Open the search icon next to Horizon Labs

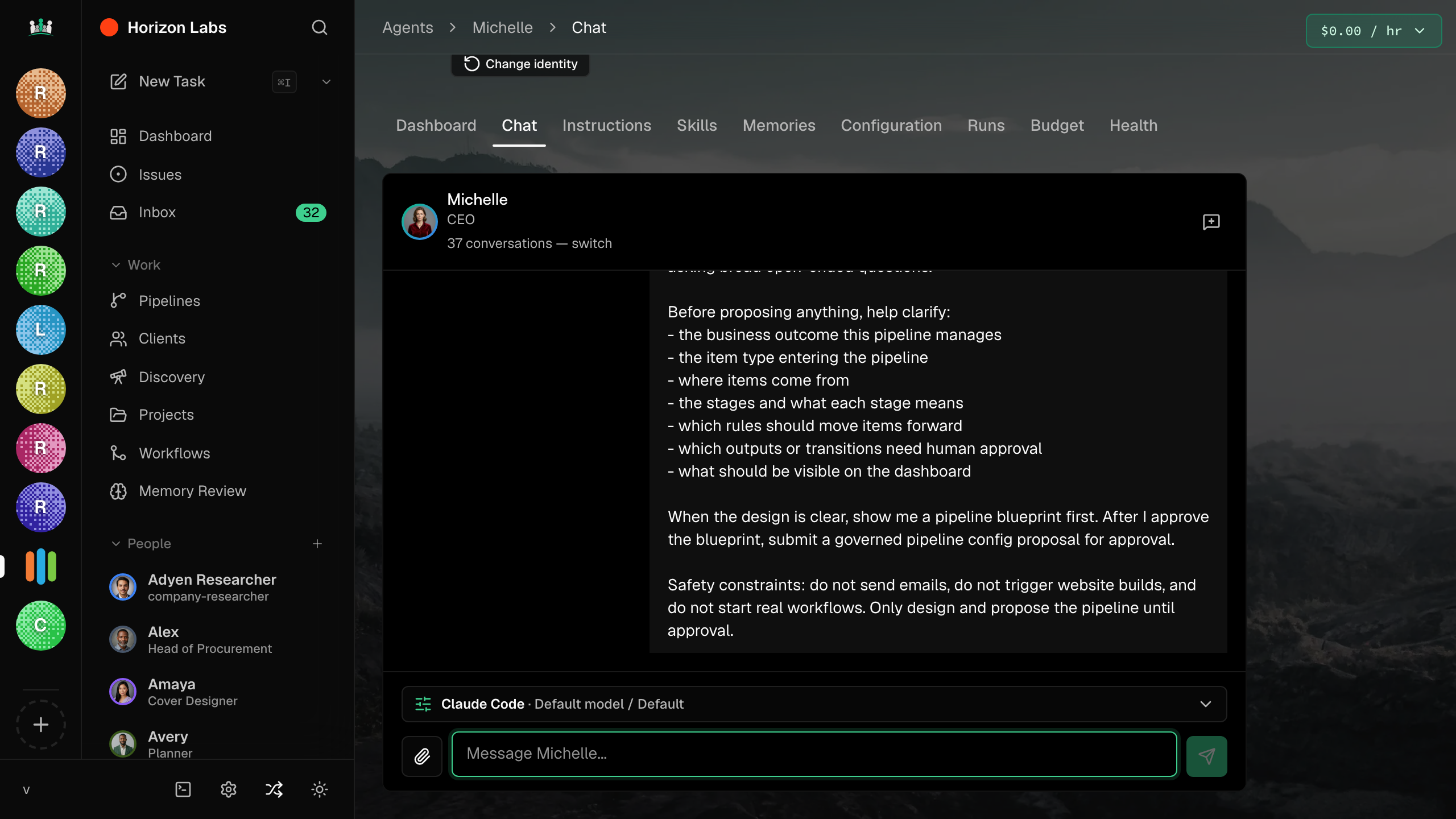pos(320,27)
